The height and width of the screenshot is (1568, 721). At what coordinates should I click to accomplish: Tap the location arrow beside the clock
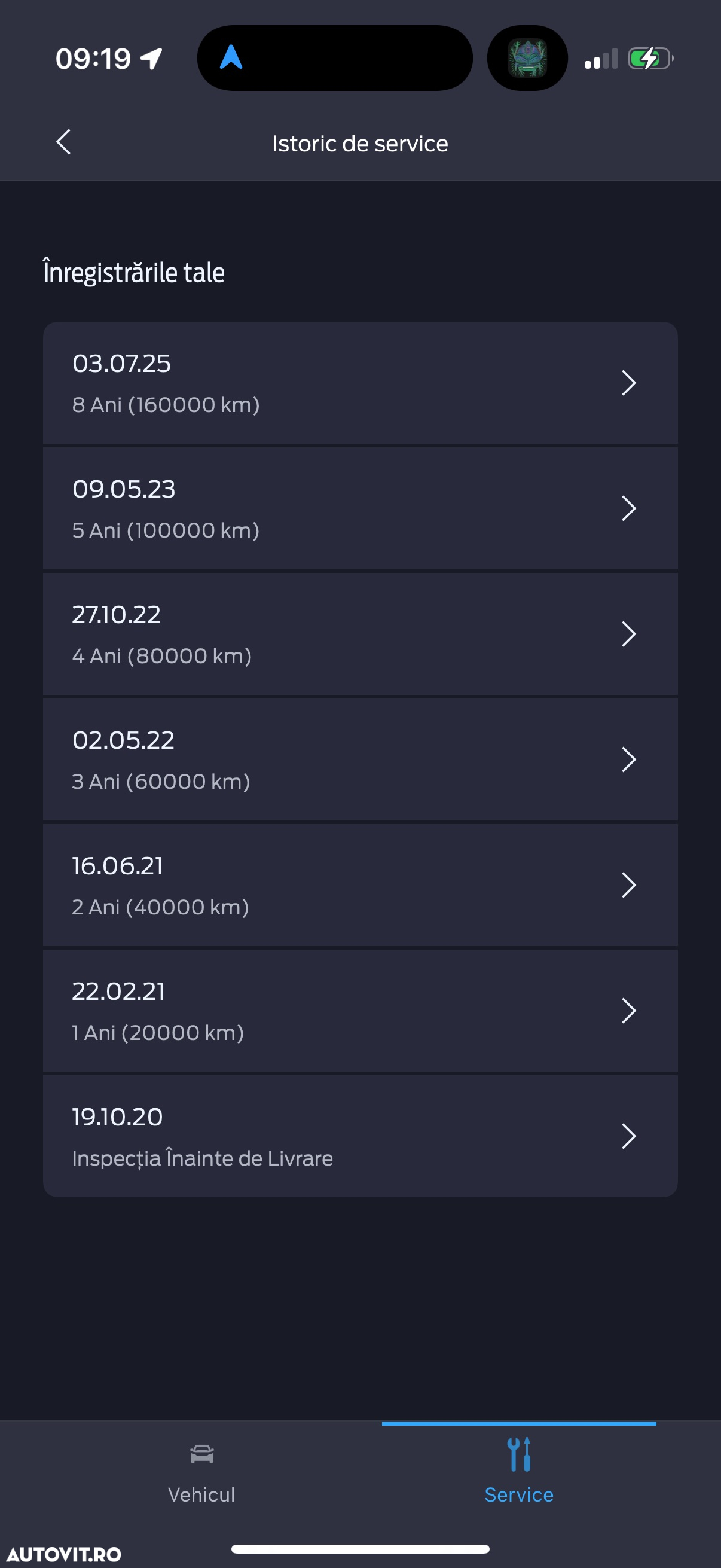151,59
